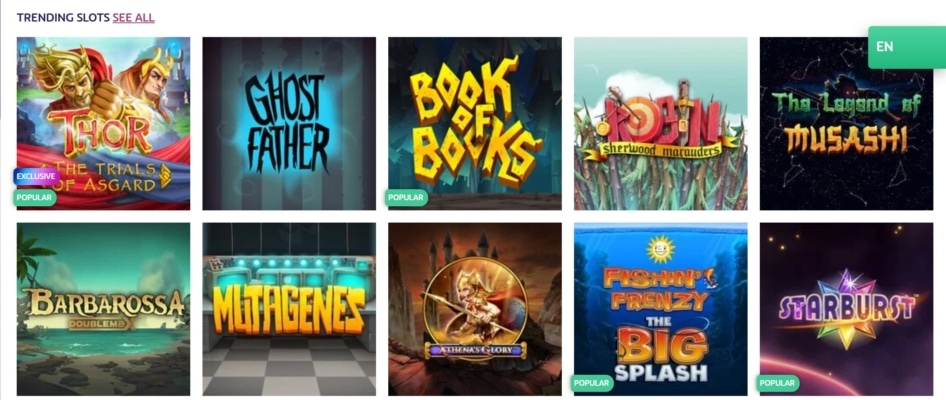Click Popular badge on Book of Books
This screenshot has width=946, height=400.
[x=406, y=197]
